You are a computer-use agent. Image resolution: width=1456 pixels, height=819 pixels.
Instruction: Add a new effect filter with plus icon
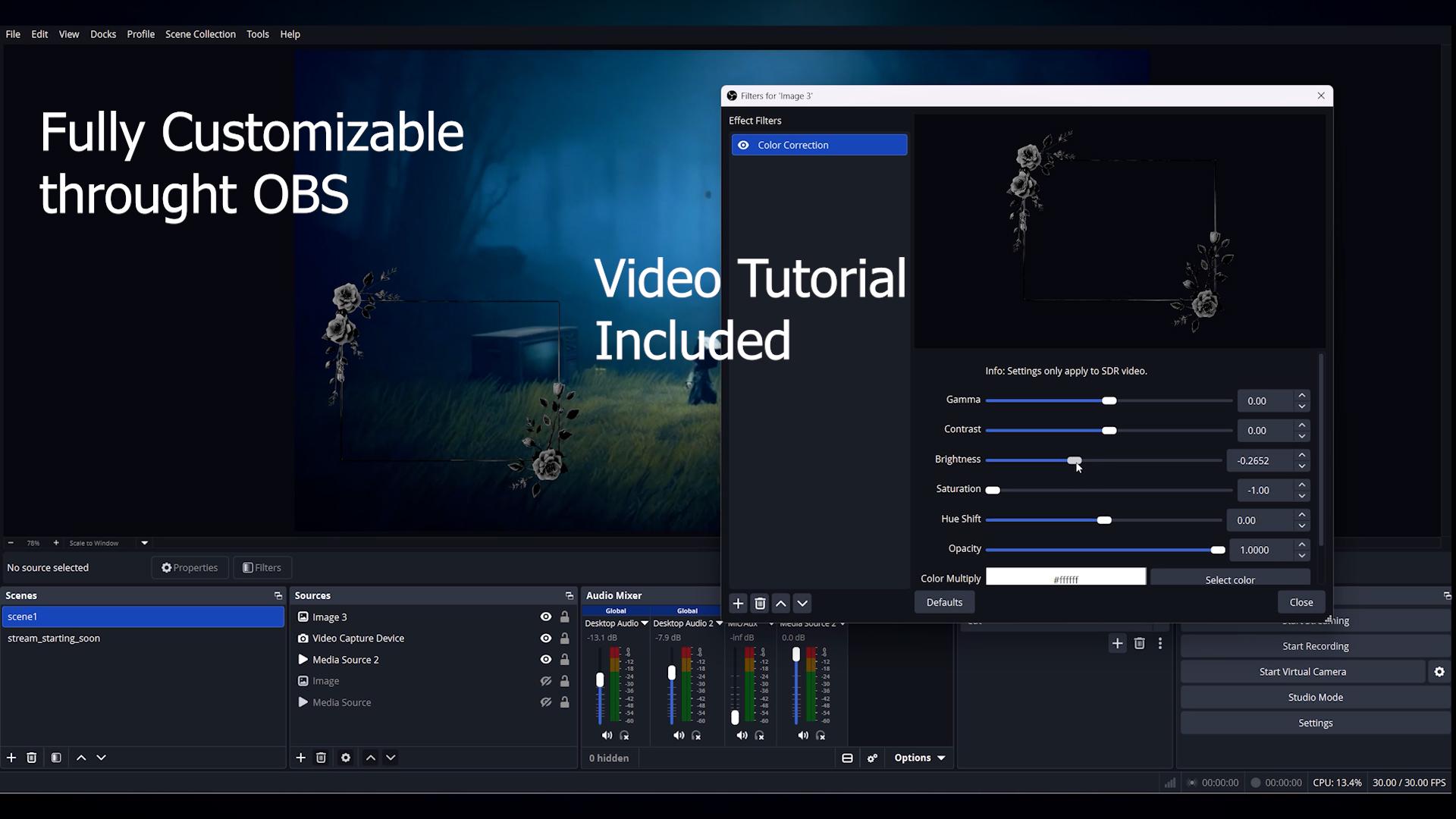coord(738,604)
